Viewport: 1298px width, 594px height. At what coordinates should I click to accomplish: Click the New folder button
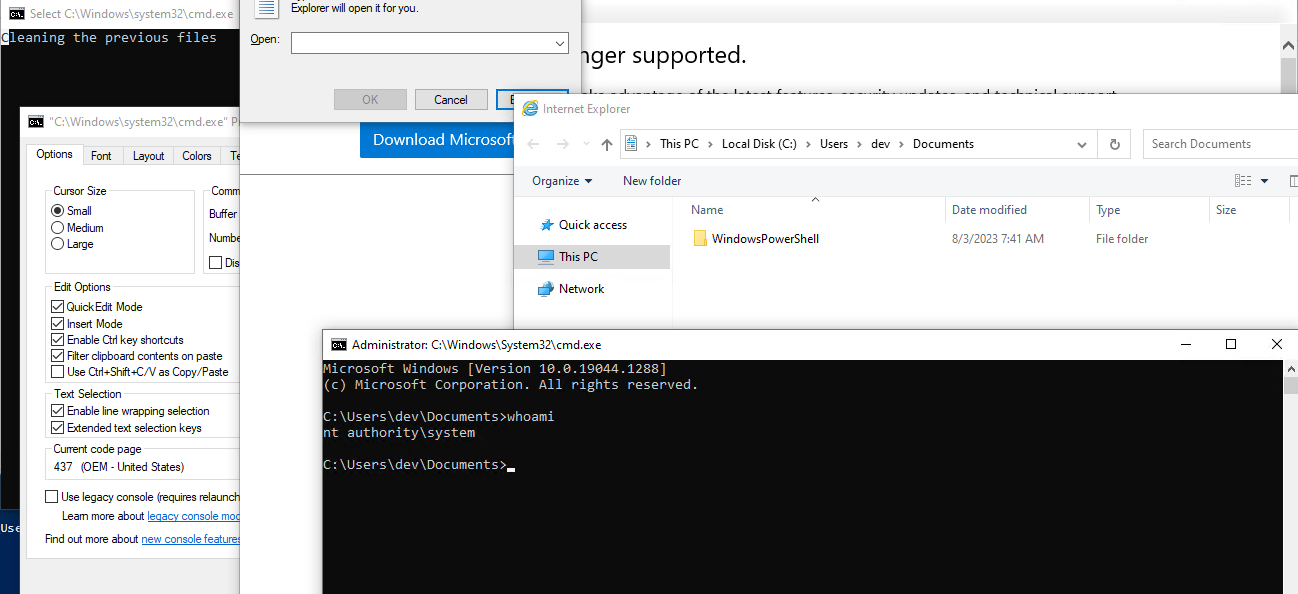(652, 181)
